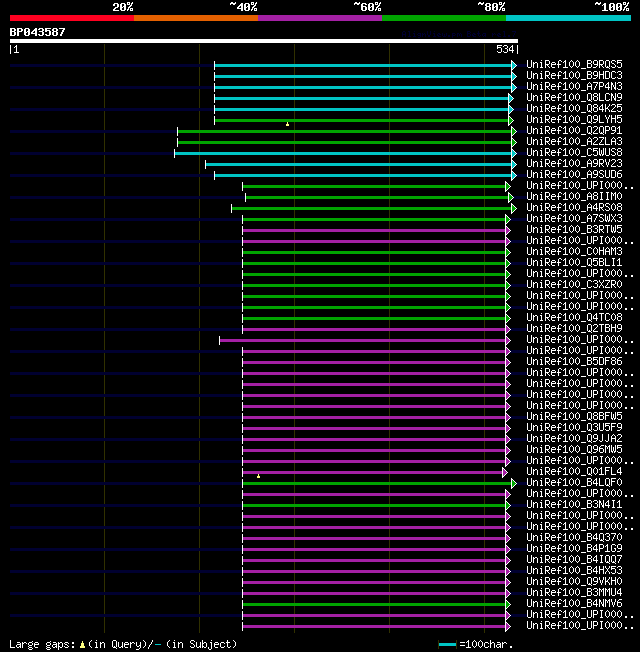Screen dimensions: 640x652
Task: Click the orange ~40% identity legend segment
Action: point(196,18)
